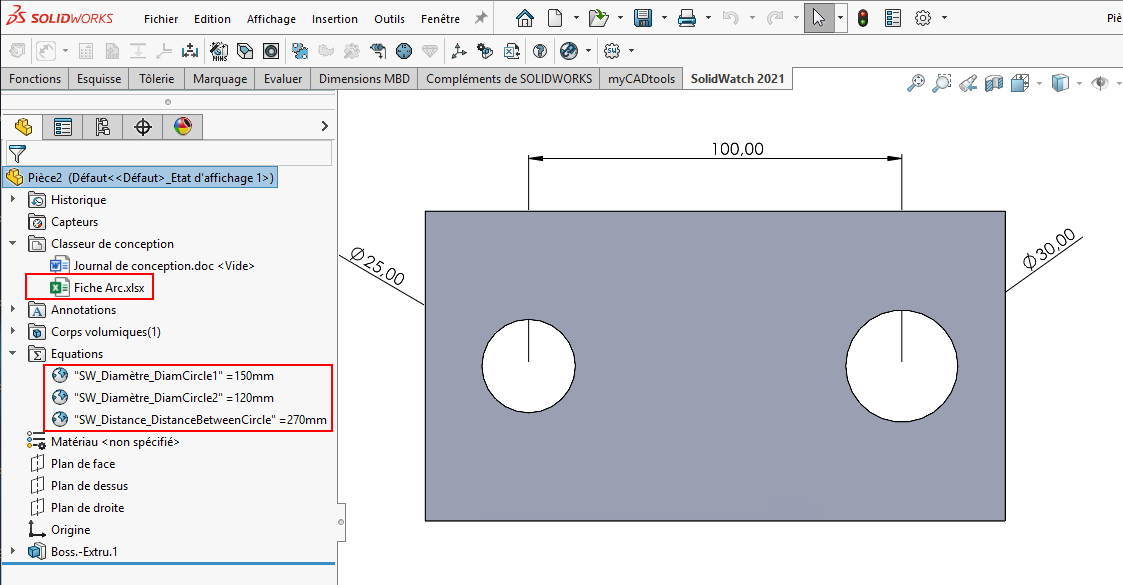
Task: Open the ConfigurationManager tab icon
Action: pos(103,127)
